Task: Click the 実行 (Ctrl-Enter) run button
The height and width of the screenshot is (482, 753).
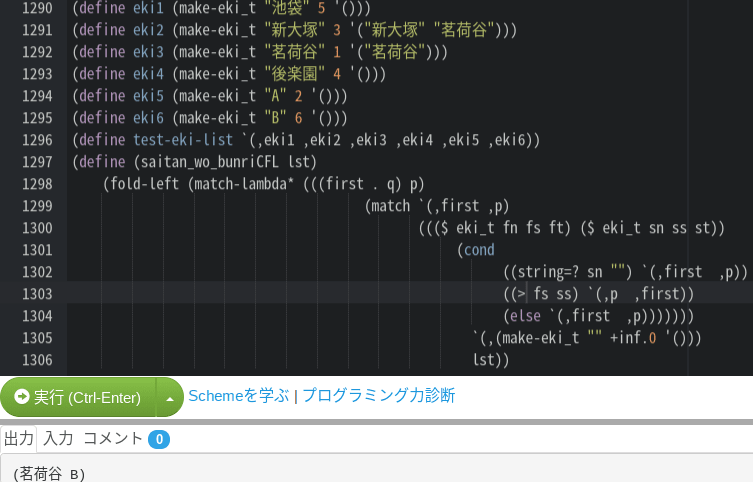Action: pyautogui.click(x=78, y=397)
